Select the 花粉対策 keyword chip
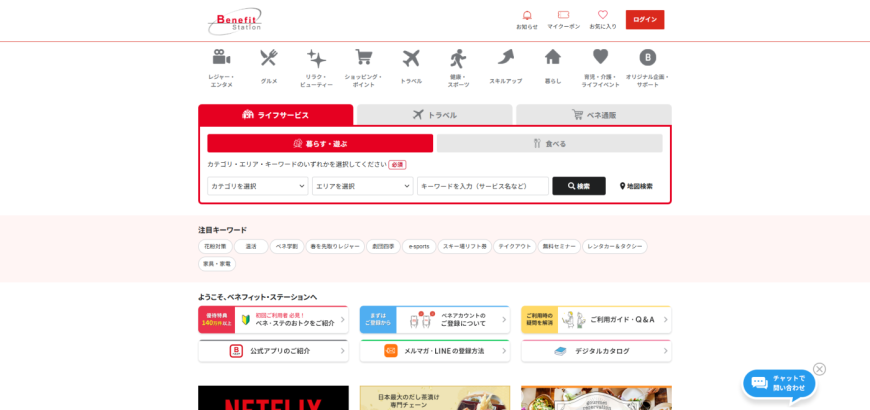 tap(215, 246)
